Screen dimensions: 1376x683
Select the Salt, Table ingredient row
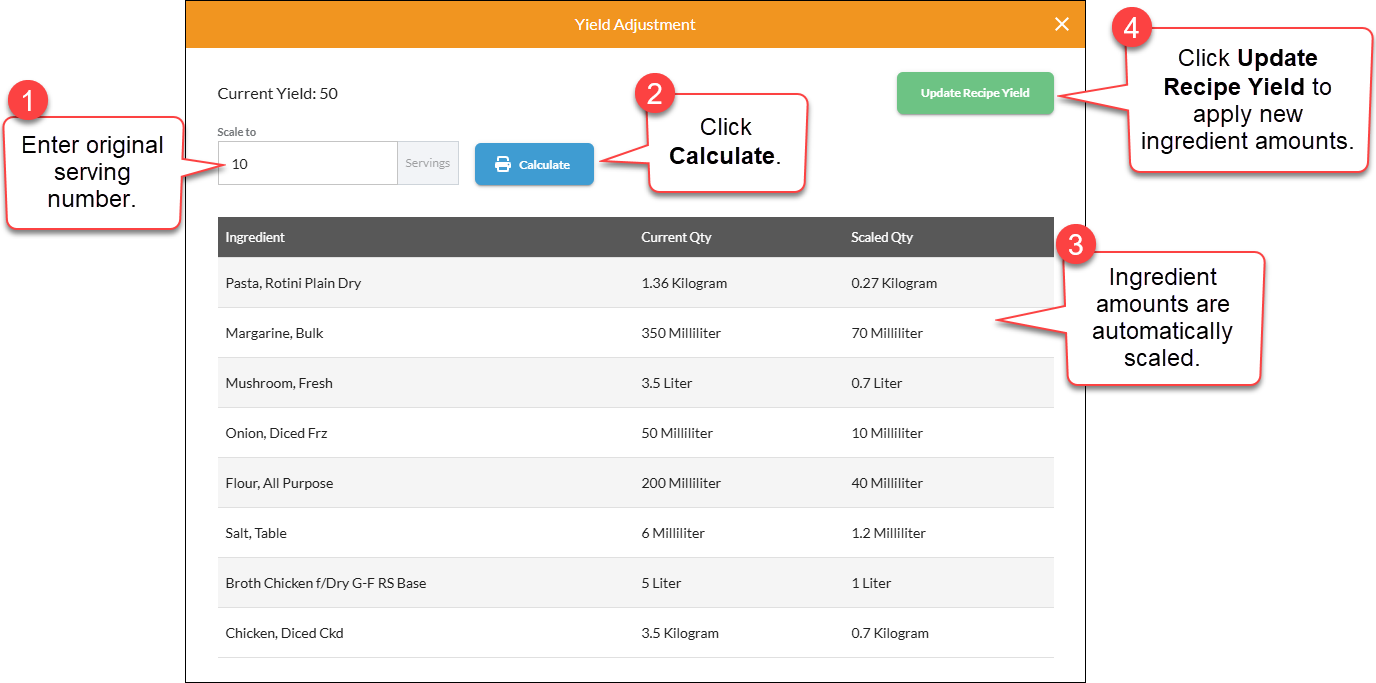tap(636, 533)
